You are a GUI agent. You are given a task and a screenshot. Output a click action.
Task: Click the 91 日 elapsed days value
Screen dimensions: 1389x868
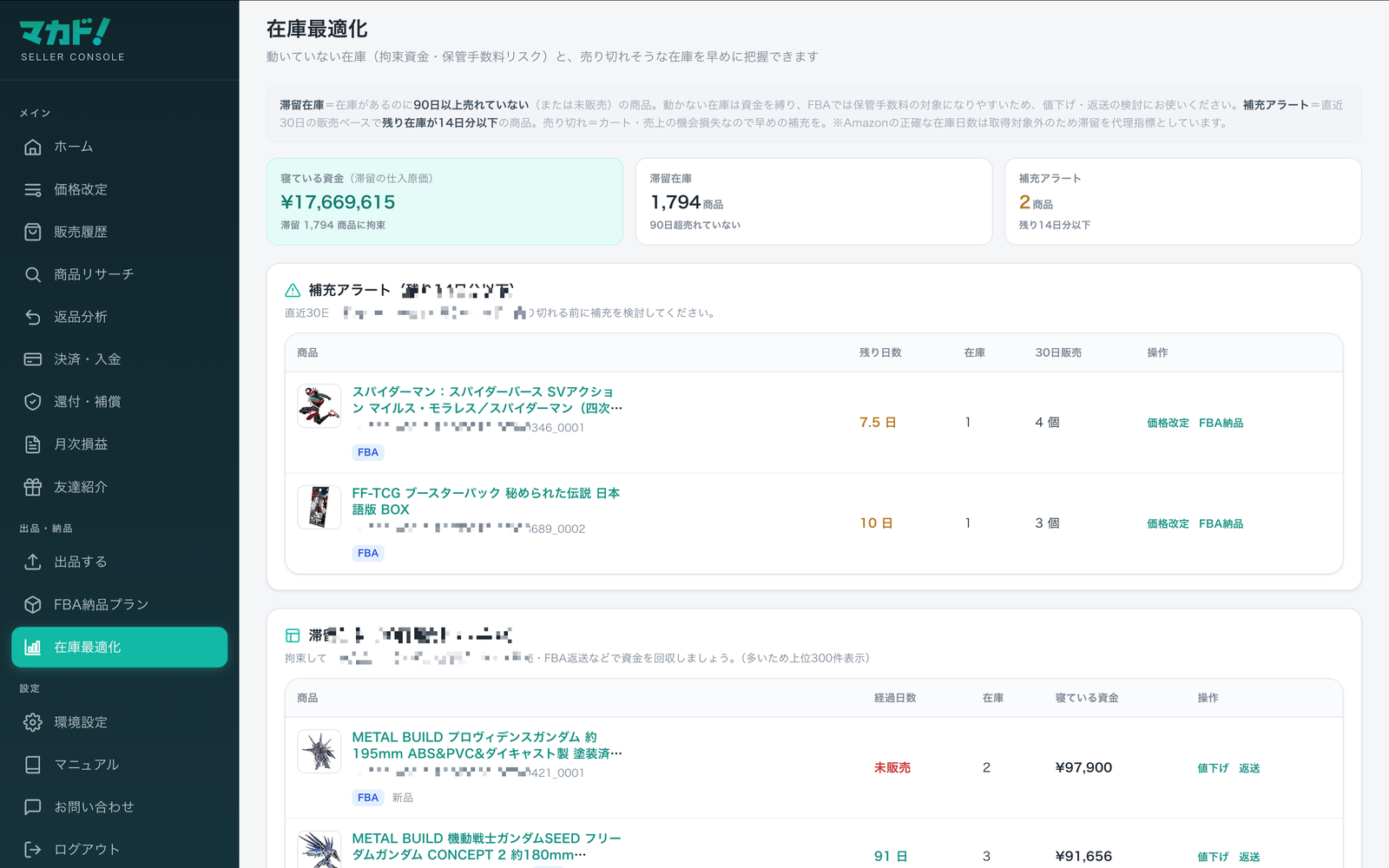[x=891, y=856]
